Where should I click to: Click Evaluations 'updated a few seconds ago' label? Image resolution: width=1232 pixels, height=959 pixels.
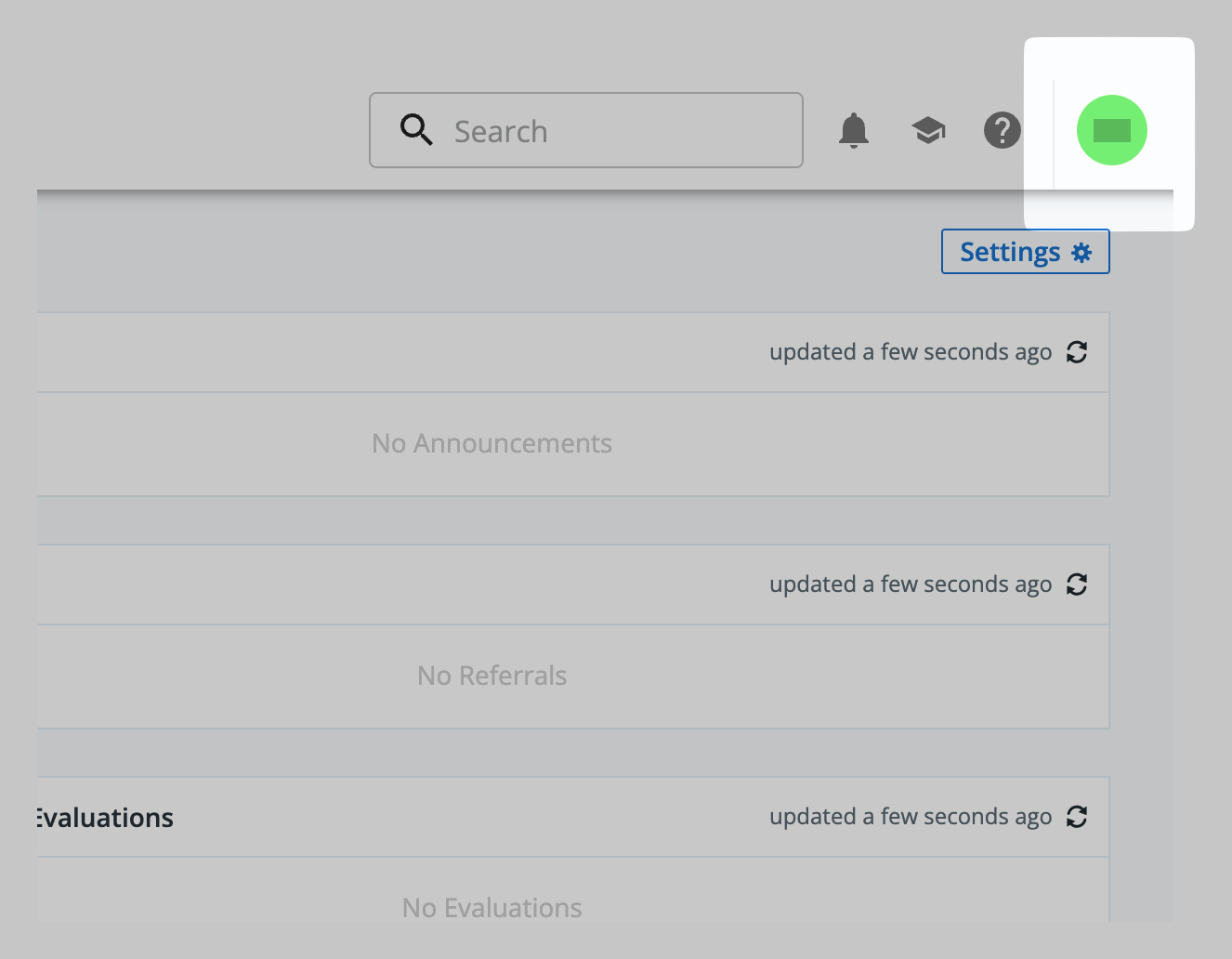click(910, 817)
